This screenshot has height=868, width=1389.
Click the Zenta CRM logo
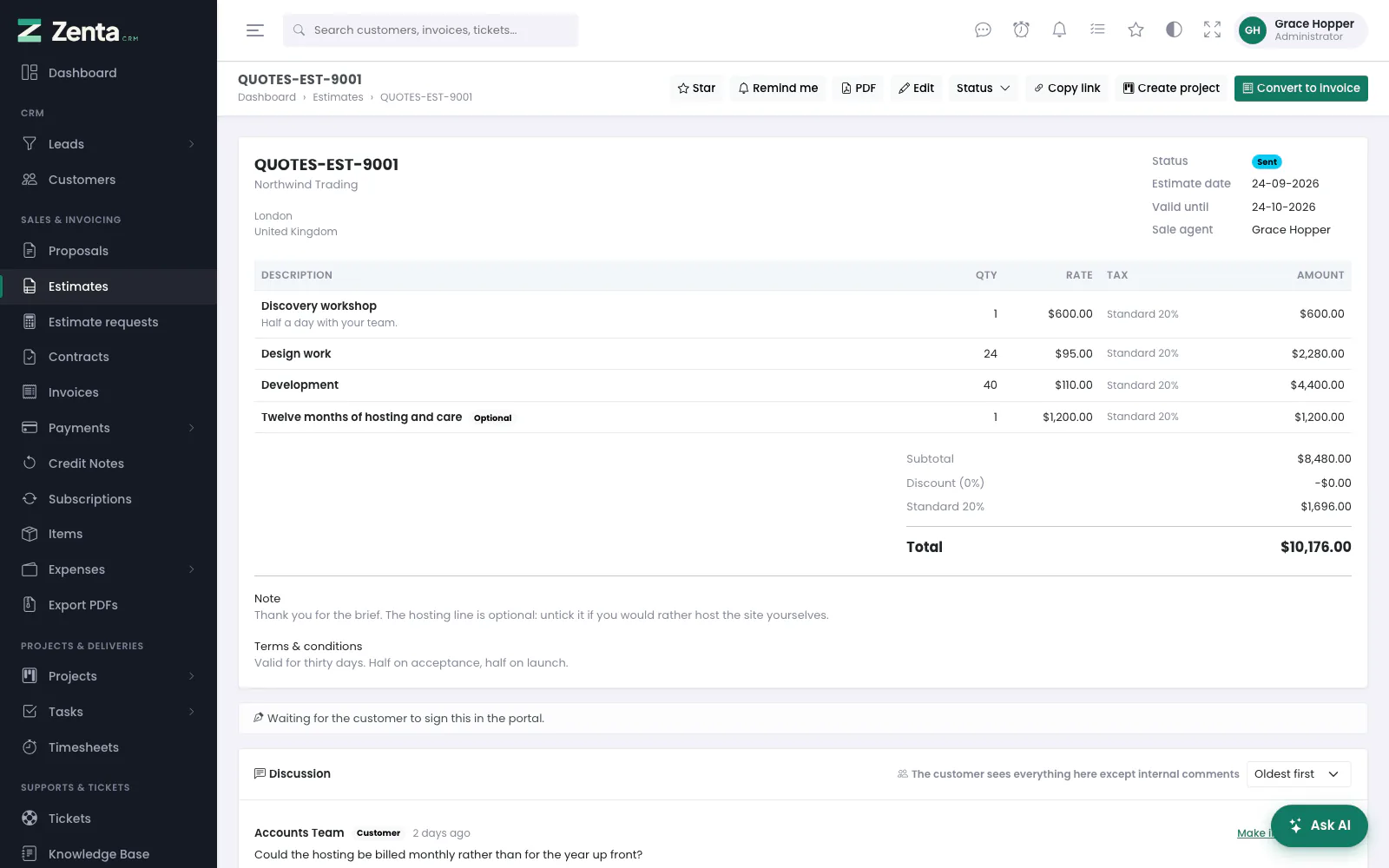point(78,31)
